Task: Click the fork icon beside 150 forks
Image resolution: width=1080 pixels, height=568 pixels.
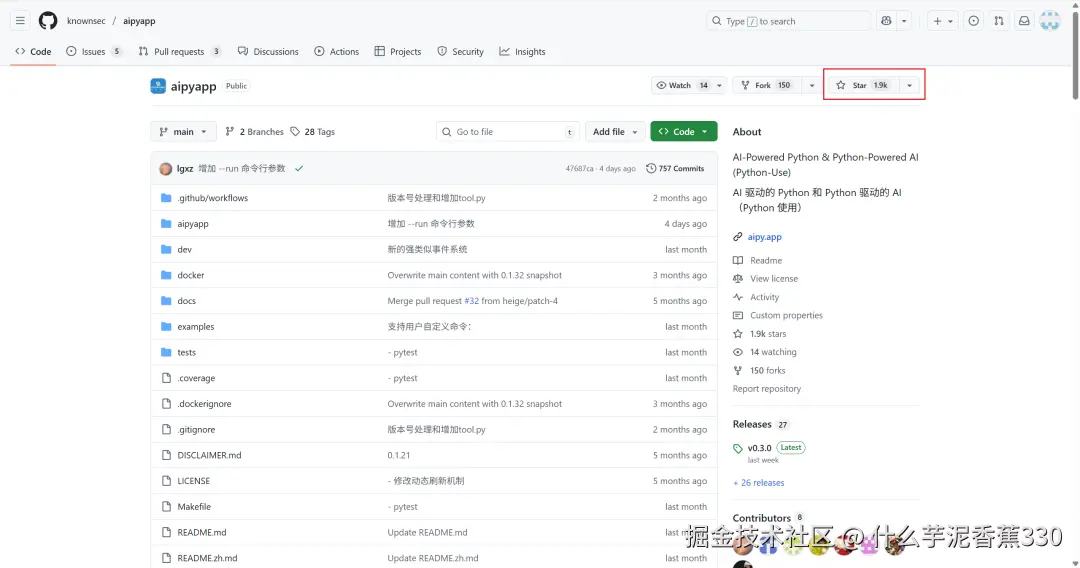Action: [x=738, y=370]
